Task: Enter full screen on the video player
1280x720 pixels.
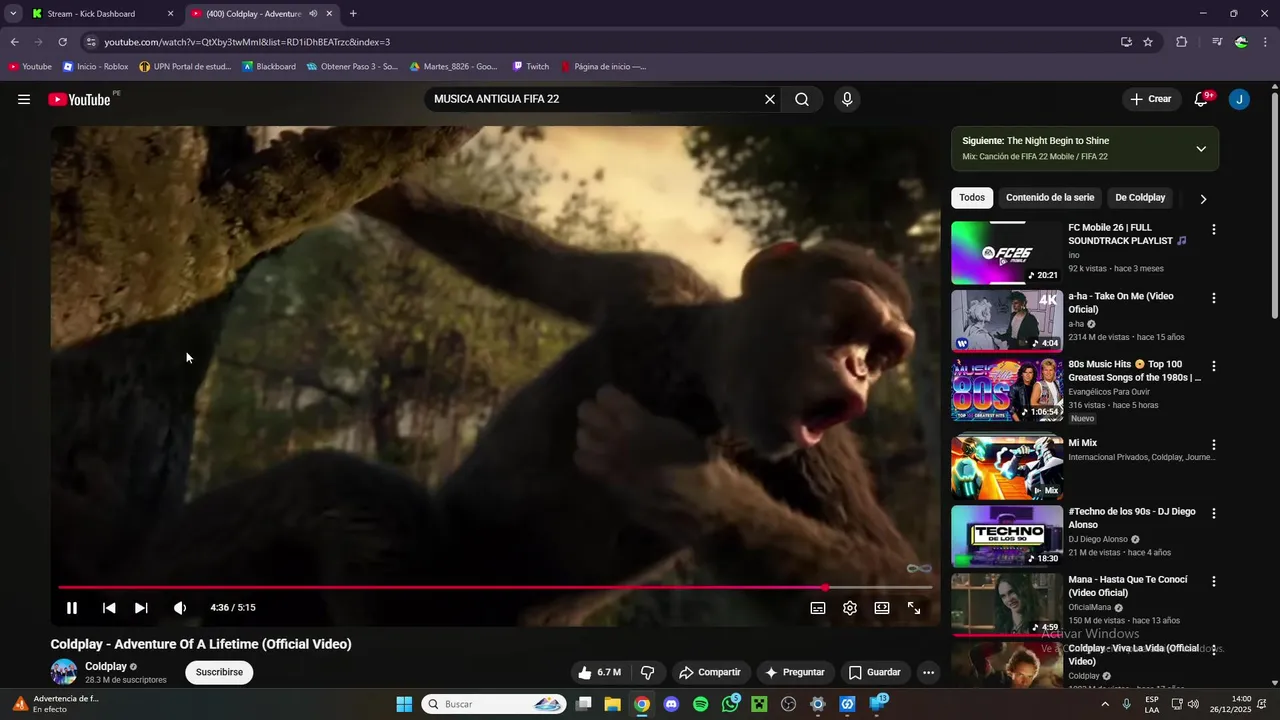Action: click(914, 608)
